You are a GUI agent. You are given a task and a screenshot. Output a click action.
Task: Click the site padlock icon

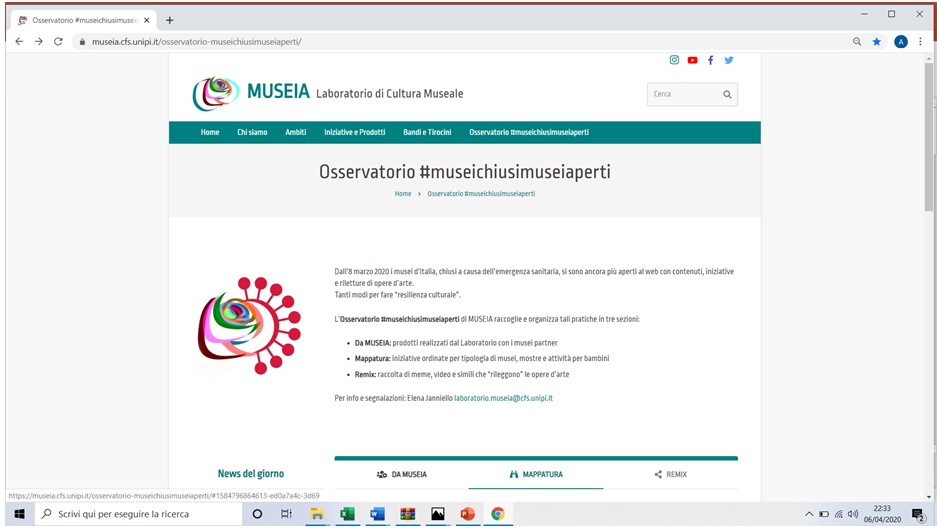82,42
